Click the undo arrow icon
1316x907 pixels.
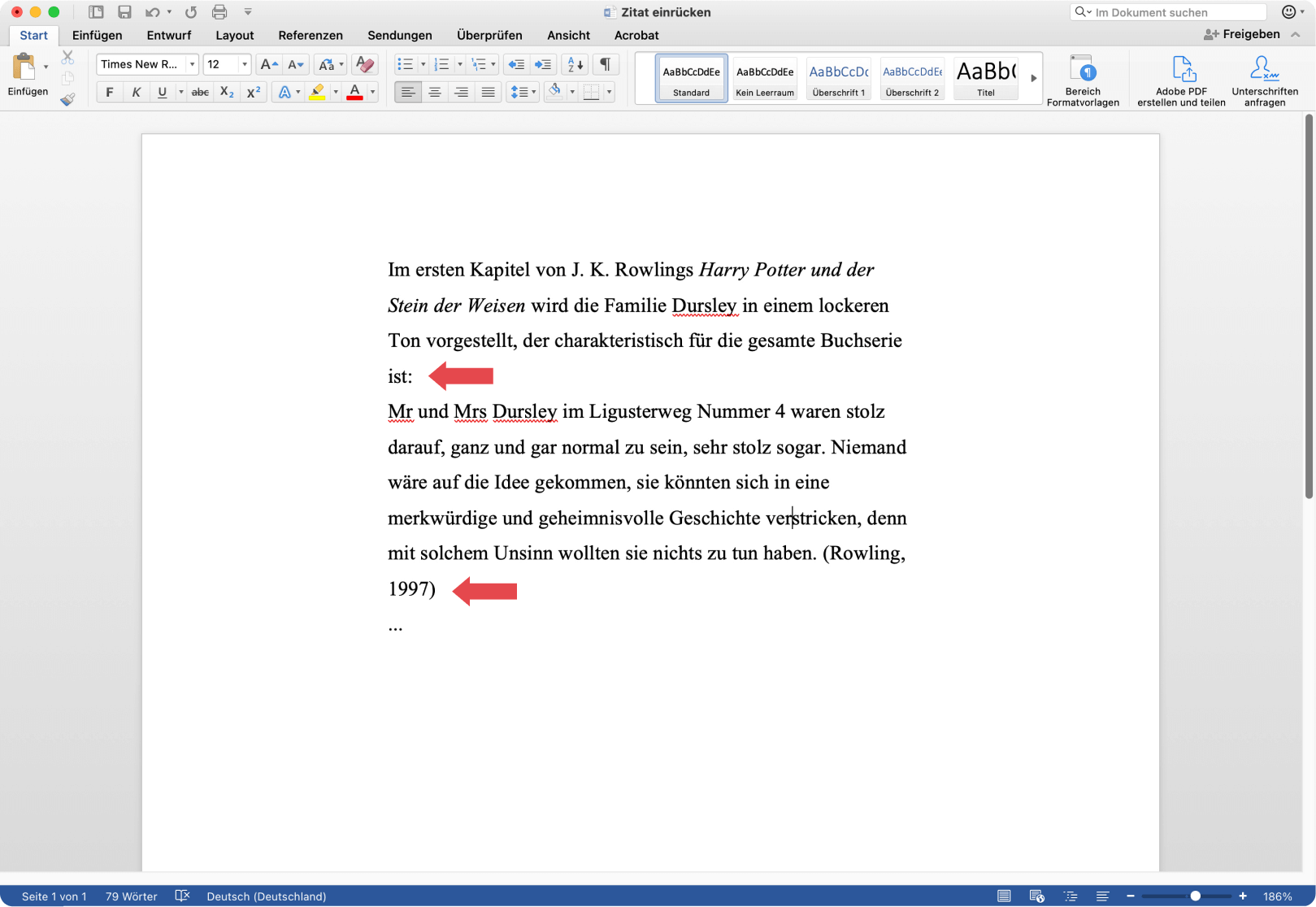[152, 12]
